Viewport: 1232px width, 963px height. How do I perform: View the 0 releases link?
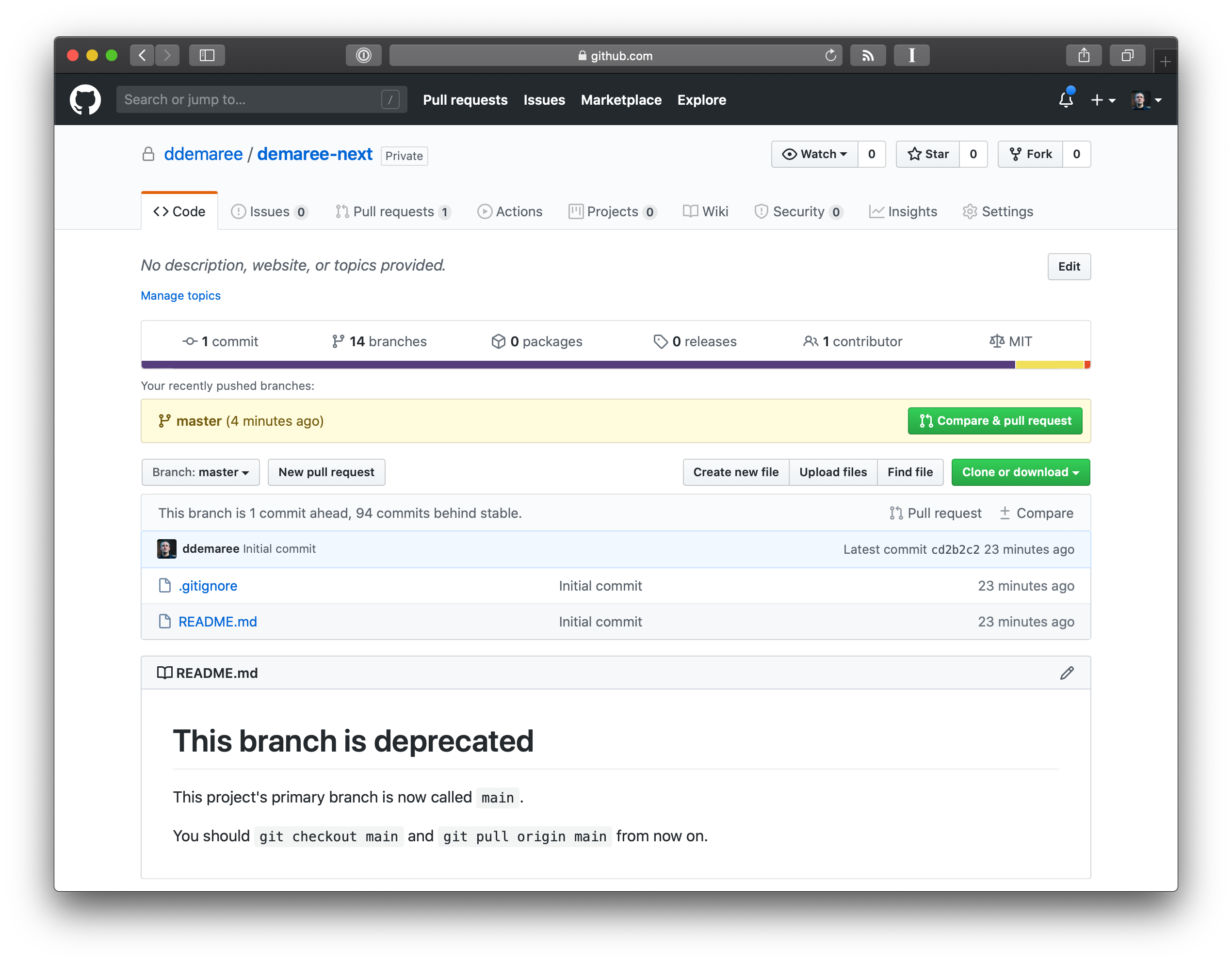[x=695, y=341]
